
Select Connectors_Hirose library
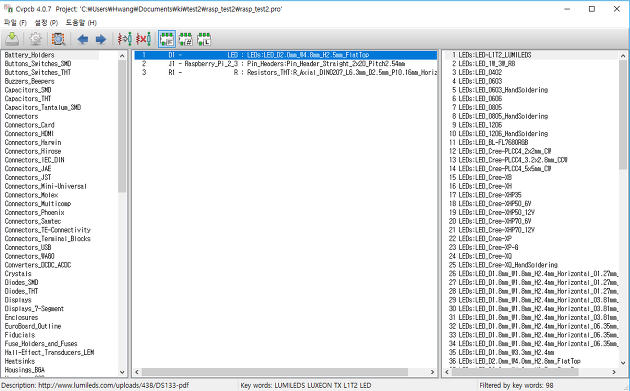[x=33, y=151]
